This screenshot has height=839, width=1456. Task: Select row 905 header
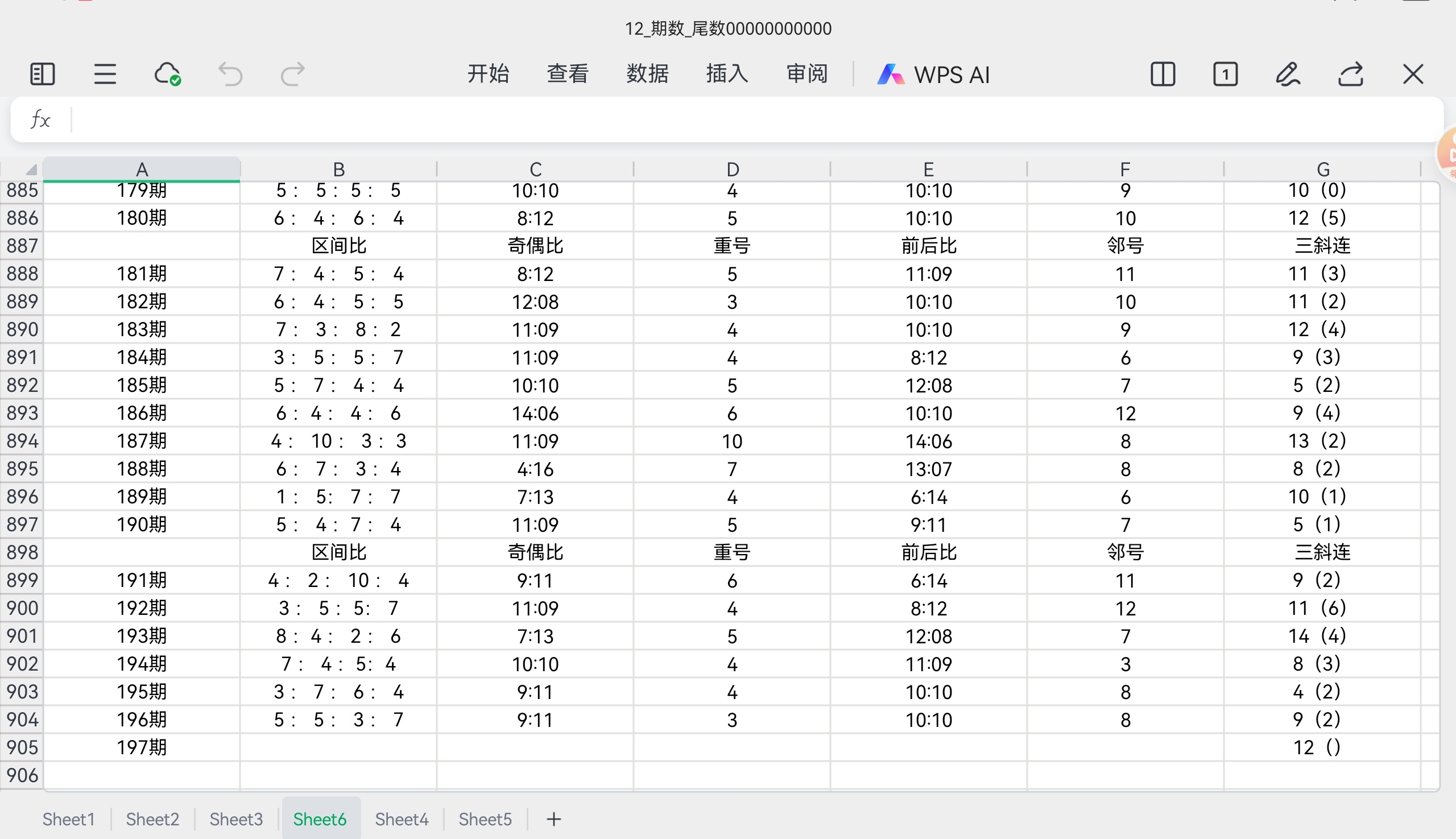click(22, 747)
